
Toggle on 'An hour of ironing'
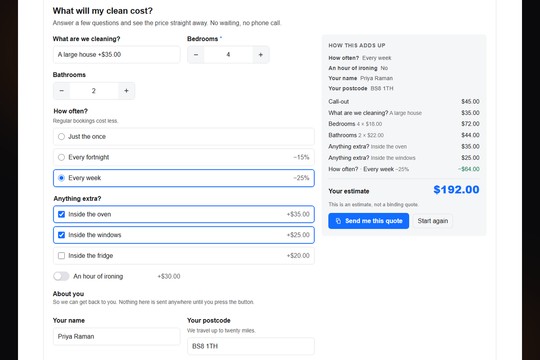coord(61,276)
